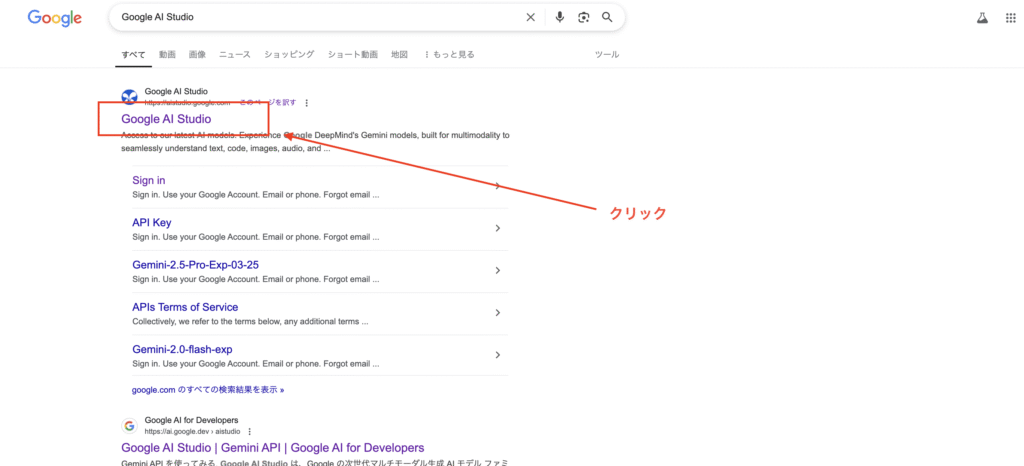Click chevron on Gemini-2.5-Pro-Exp-03-25 row
Image resolution: width=1024 pixels, height=466 pixels.
[x=498, y=270]
